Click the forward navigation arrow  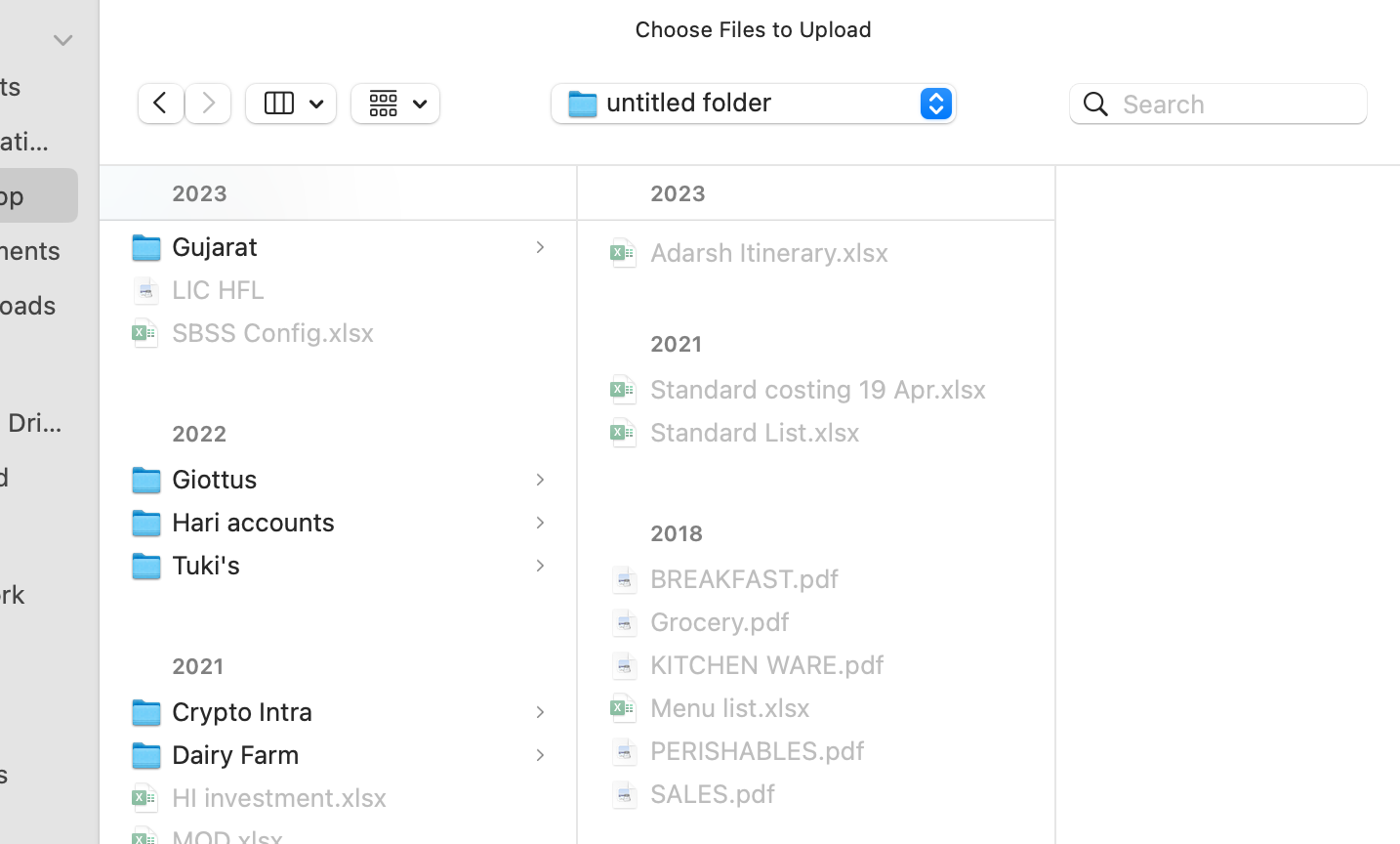[x=208, y=104]
